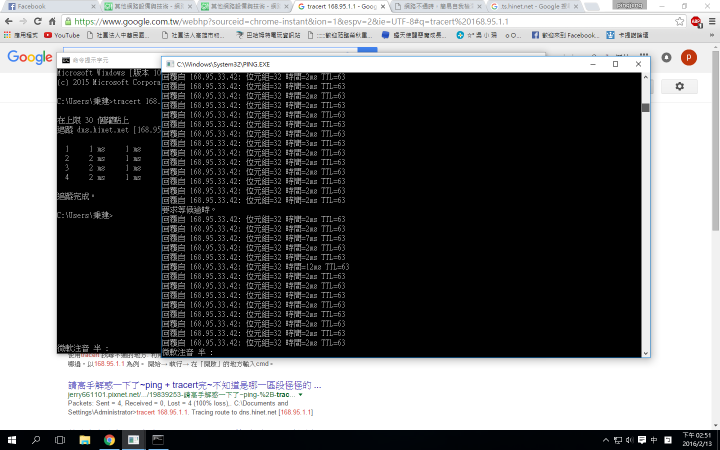Open the ping + tracert pixnet search result

coord(194,385)
